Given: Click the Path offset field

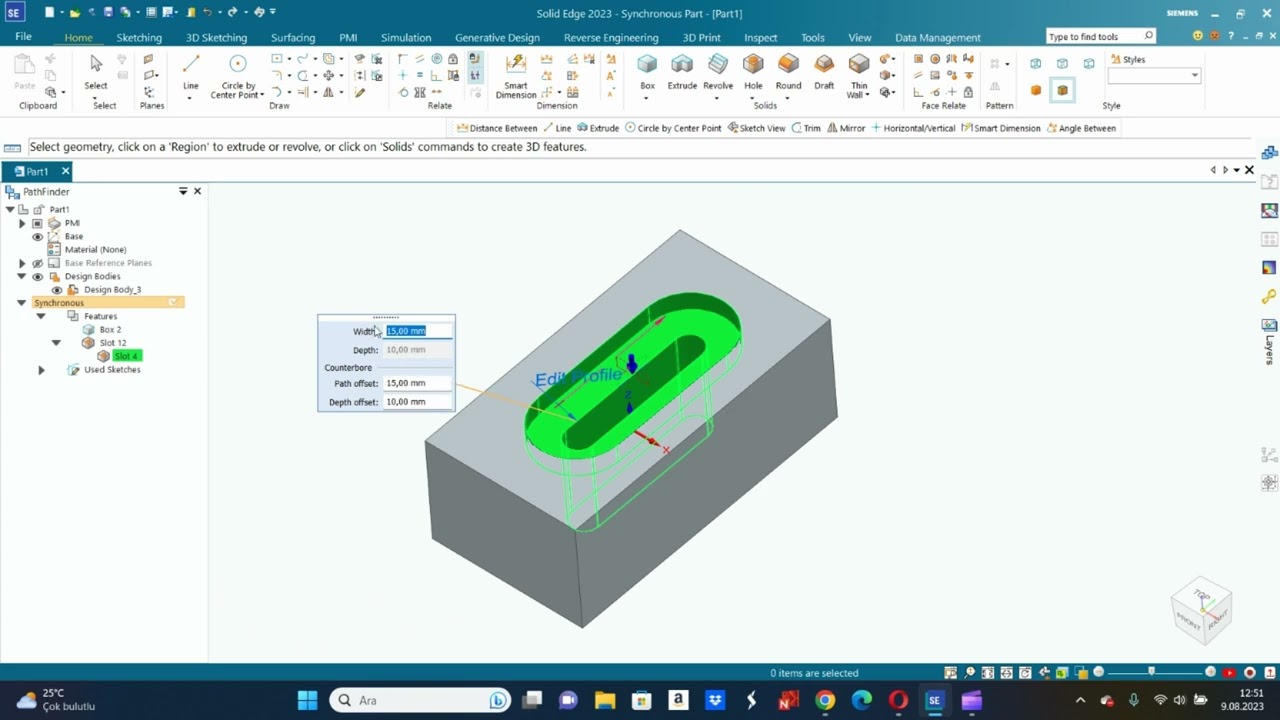Looking at the screenshot, I should coord(418,383).
